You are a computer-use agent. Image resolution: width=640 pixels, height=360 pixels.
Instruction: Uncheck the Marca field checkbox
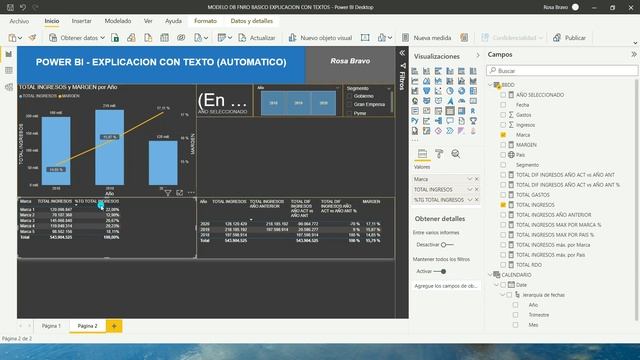point(503,135)
